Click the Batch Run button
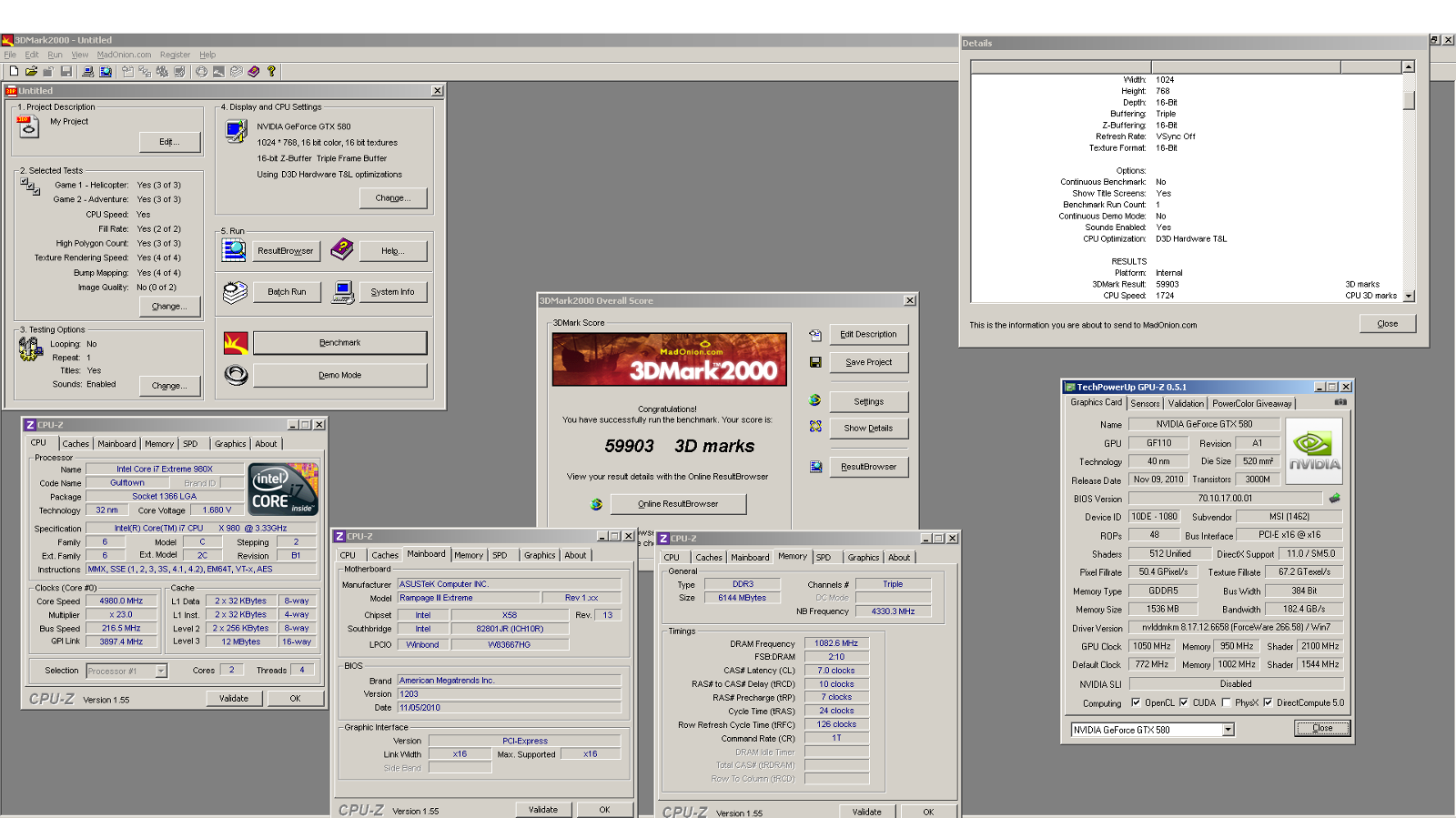Image resolution: width=1456 pixels, height=818 pixels. click(287, 292)
